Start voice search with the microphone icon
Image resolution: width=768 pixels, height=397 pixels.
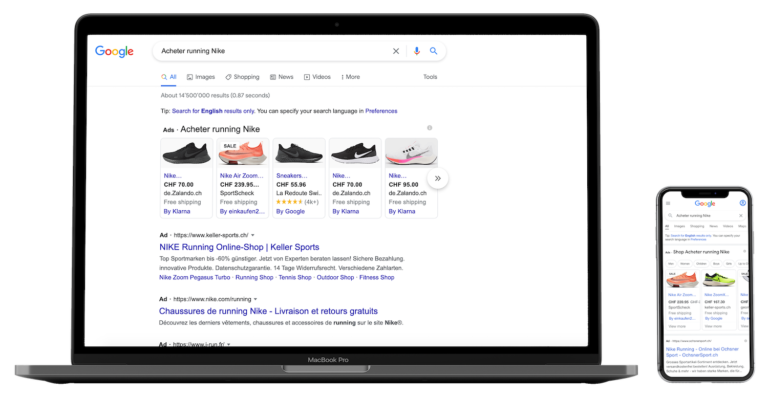click(x=416, y=51)
